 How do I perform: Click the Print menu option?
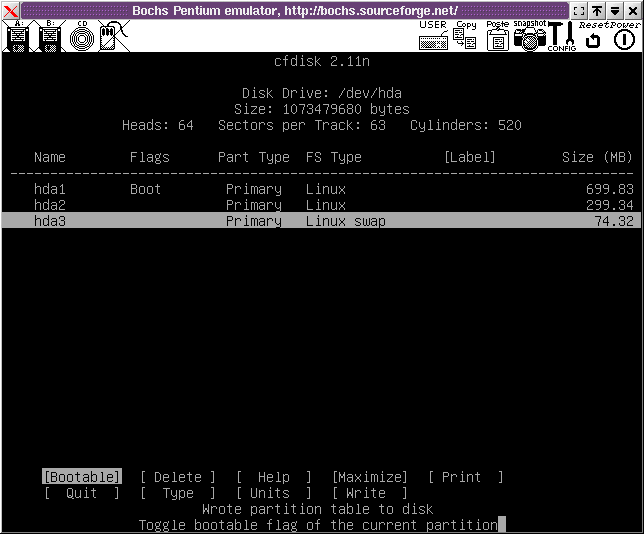coord(466,477)
